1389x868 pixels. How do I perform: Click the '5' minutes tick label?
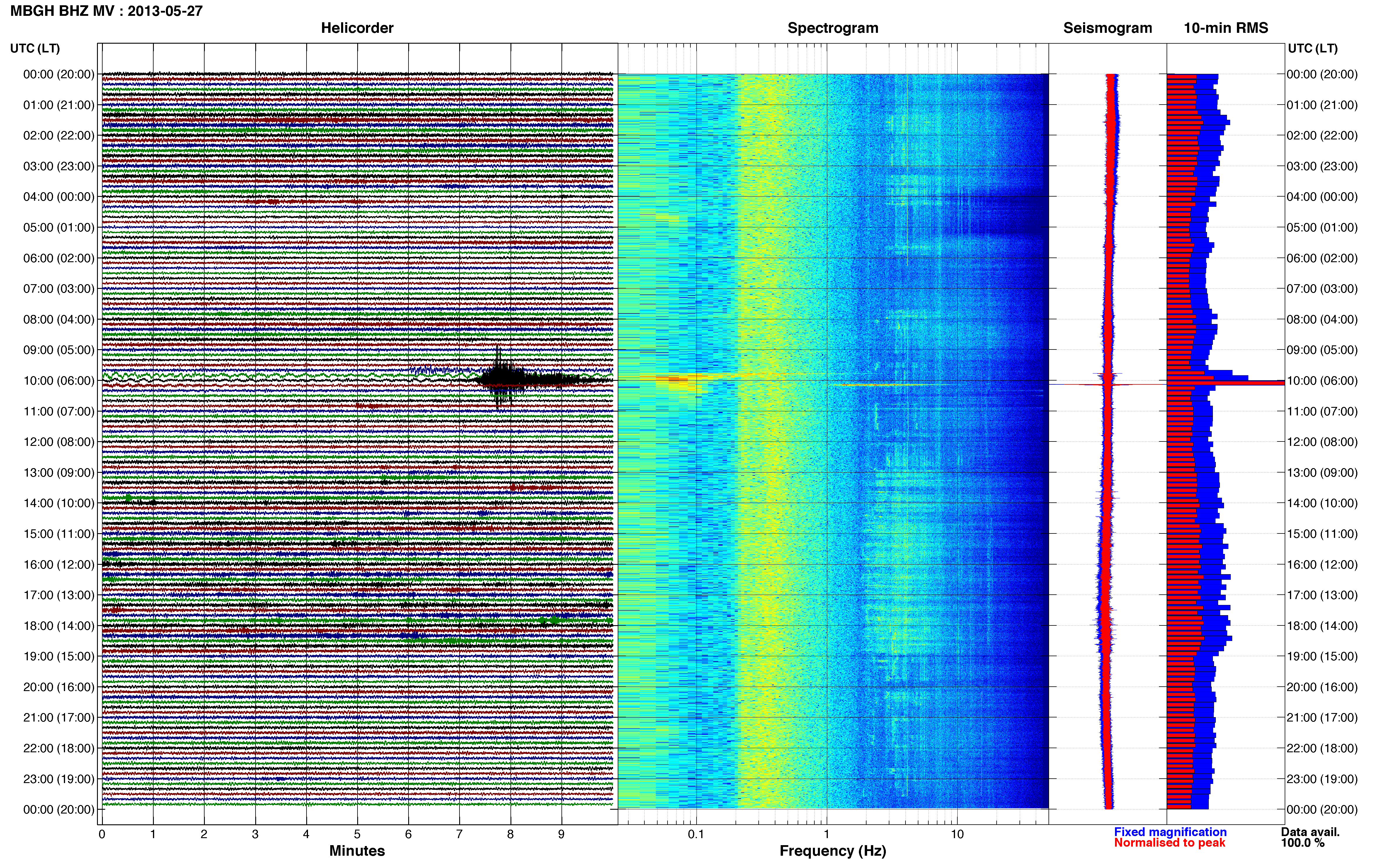coord(357,834)
